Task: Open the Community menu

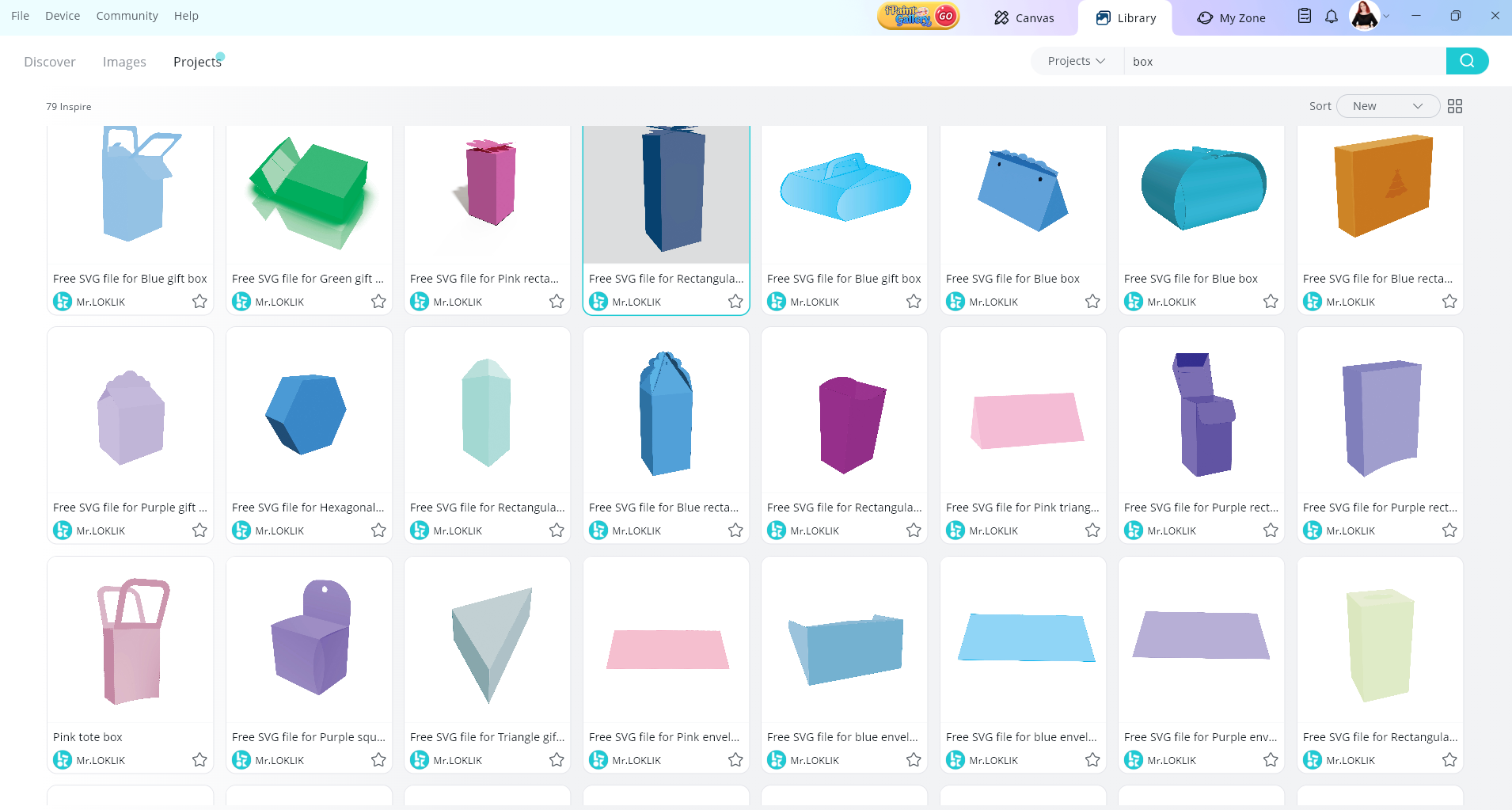Action: [x=127, y=16]
